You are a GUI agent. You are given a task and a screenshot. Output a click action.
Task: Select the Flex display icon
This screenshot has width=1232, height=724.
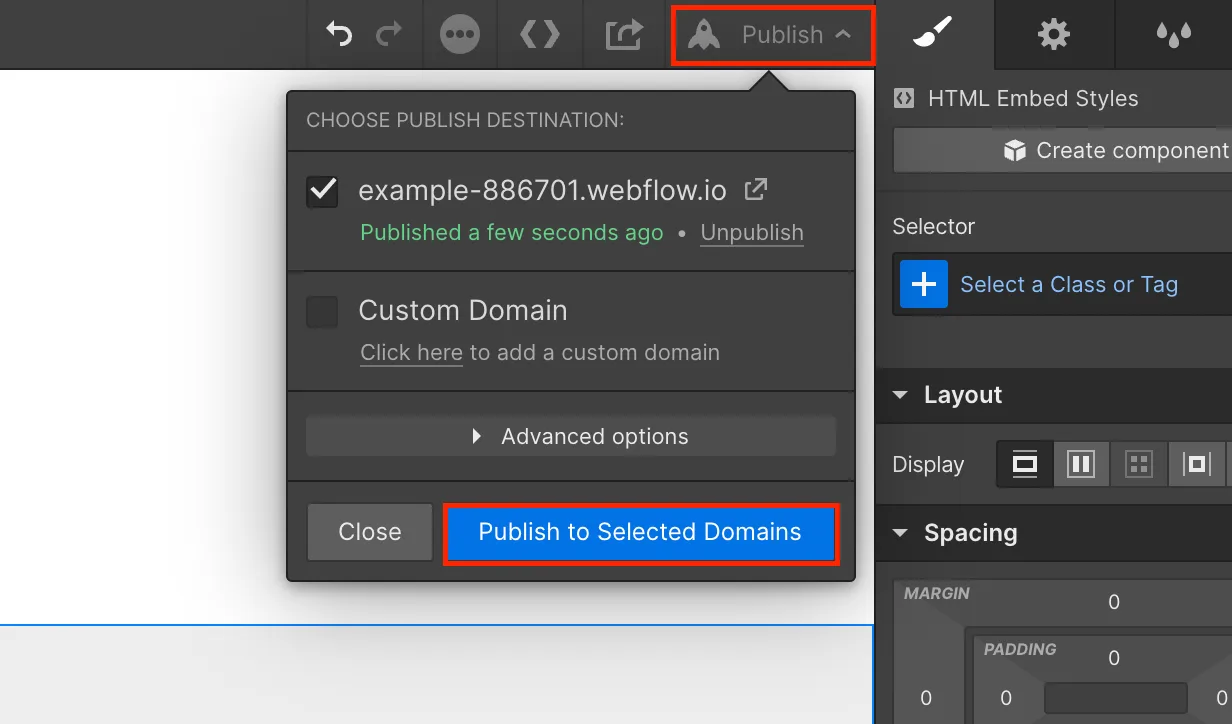pos(1081,463)
